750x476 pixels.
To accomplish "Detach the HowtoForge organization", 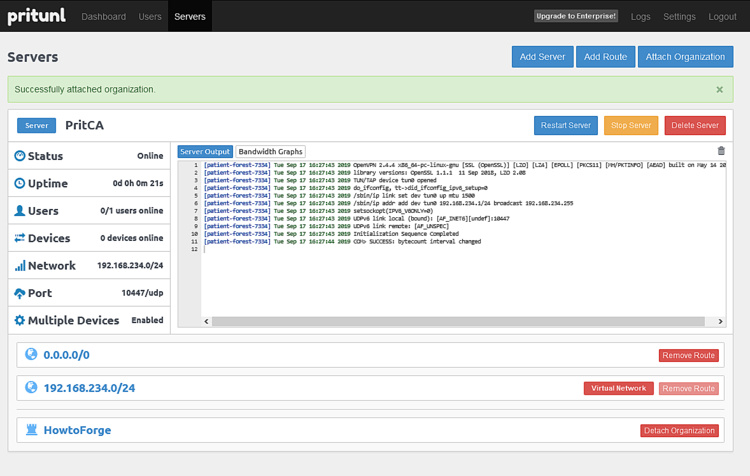I will 679,431.
